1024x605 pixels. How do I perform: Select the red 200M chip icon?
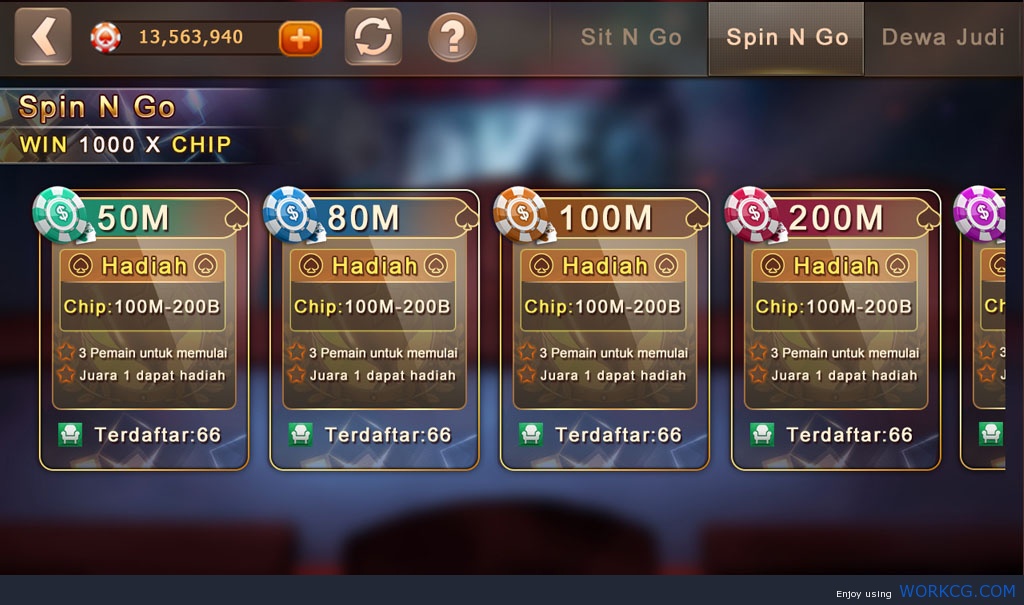752,214
